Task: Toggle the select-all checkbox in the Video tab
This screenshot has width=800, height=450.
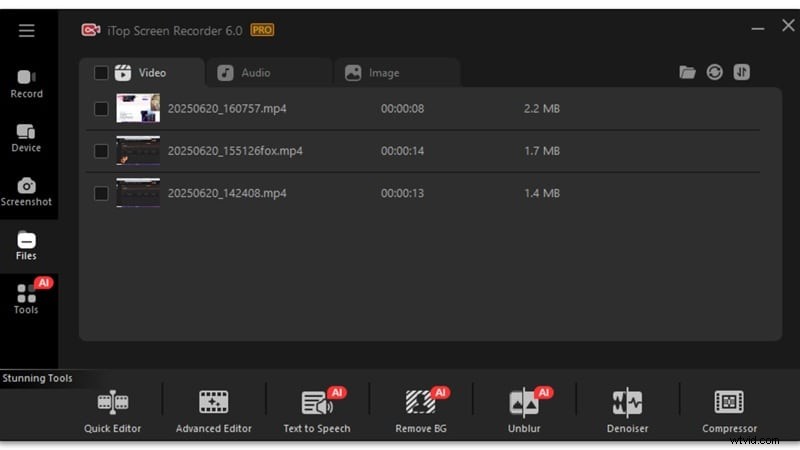Action: point(101,73)
